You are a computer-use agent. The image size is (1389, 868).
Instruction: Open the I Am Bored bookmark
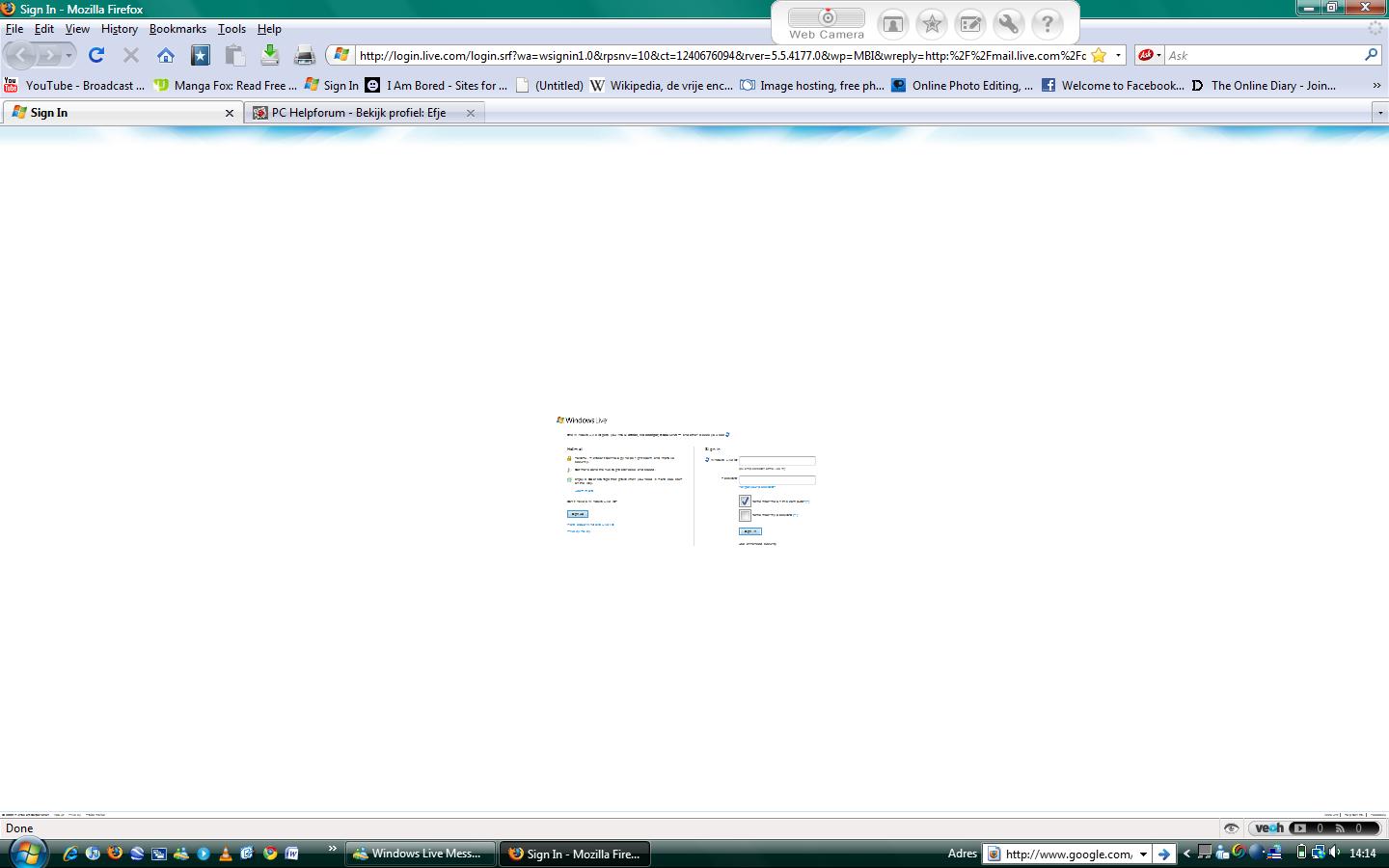pyautogui.click(x=436, y=86)
